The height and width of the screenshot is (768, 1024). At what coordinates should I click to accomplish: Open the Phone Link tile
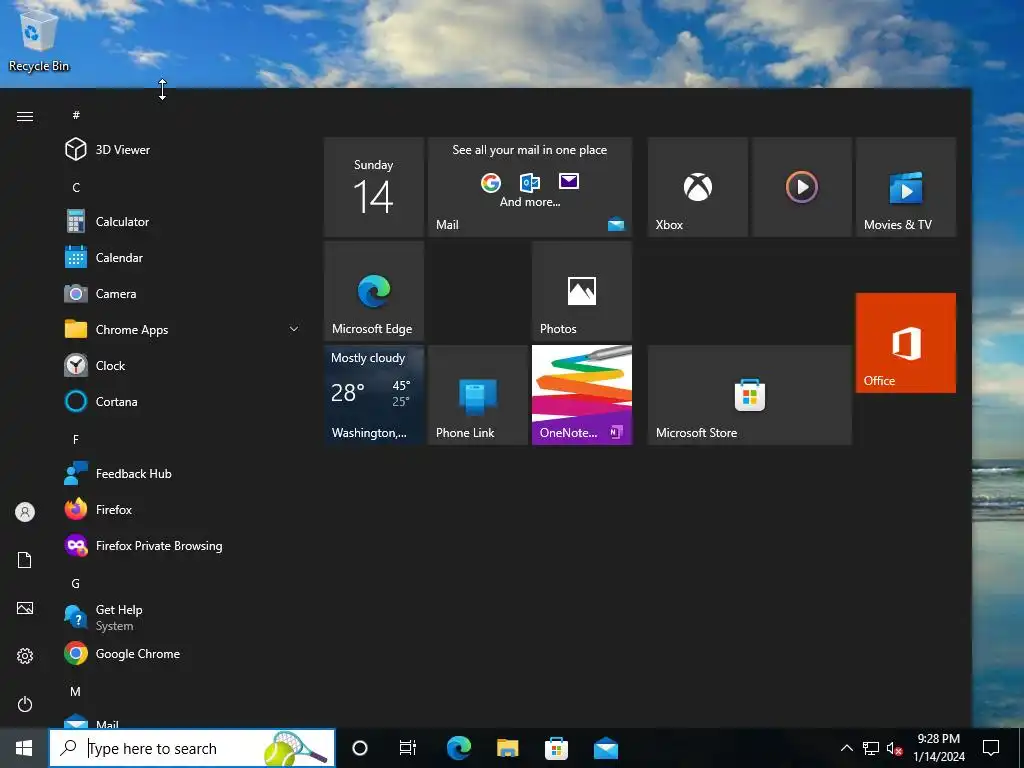pyautogui.click(x=477, y=395)
